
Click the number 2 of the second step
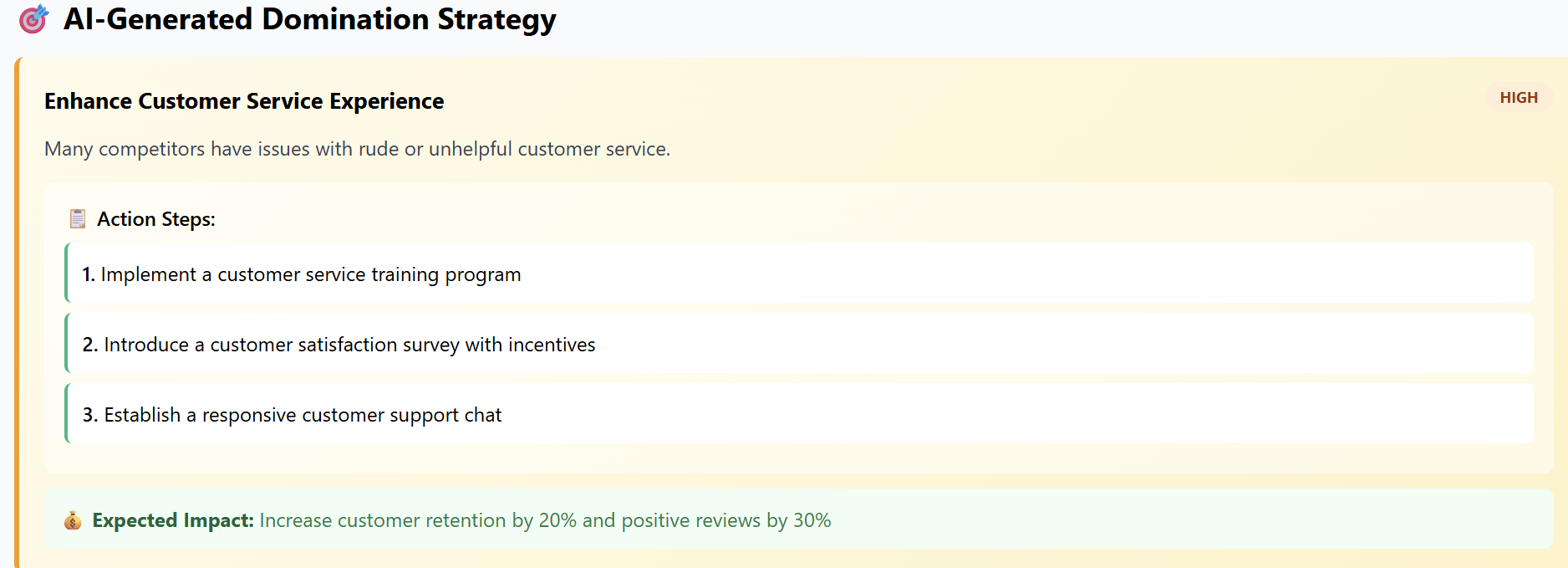89,345
